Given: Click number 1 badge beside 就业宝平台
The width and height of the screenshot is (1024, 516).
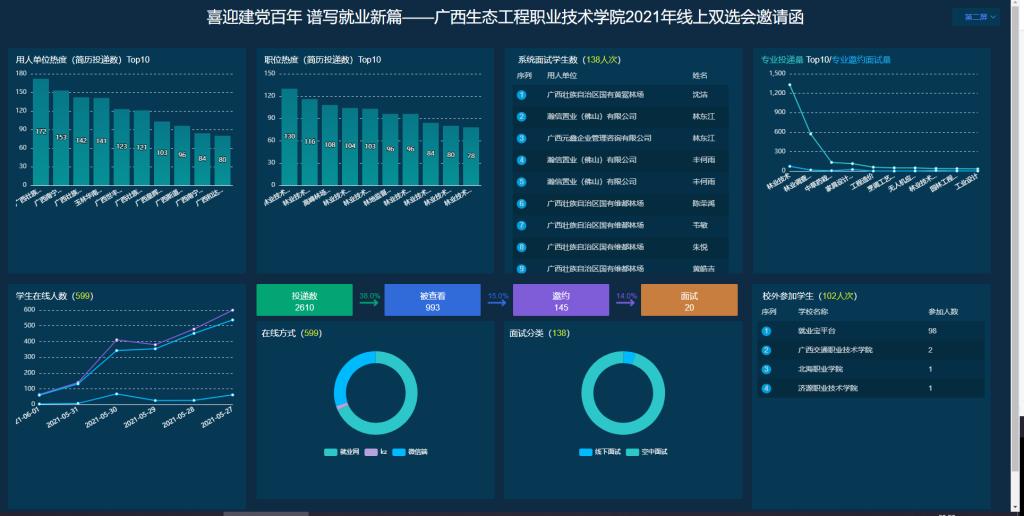Looking at the screenshot, I should coord(767,331).
